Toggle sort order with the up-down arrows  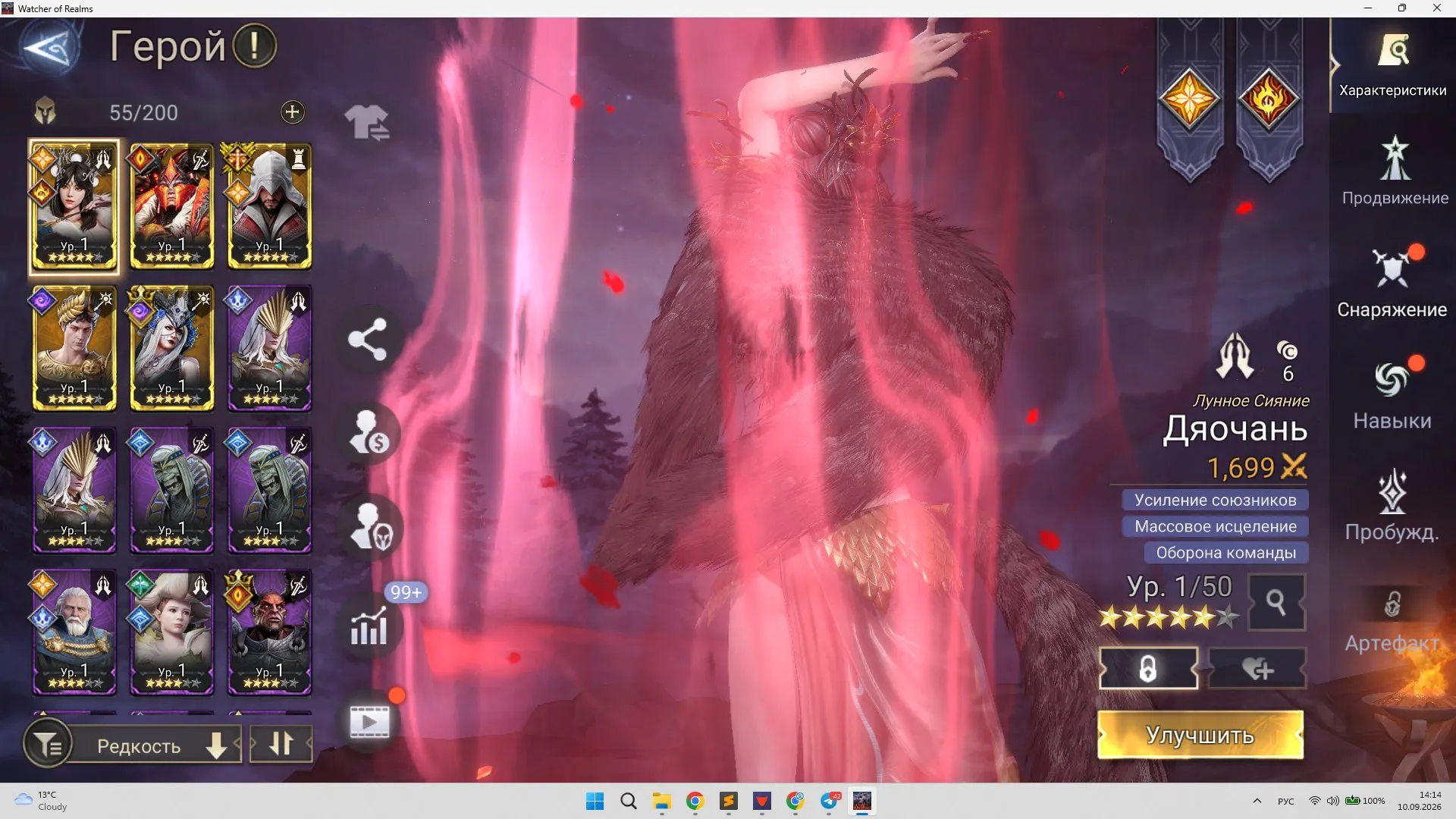pos(281,745)
